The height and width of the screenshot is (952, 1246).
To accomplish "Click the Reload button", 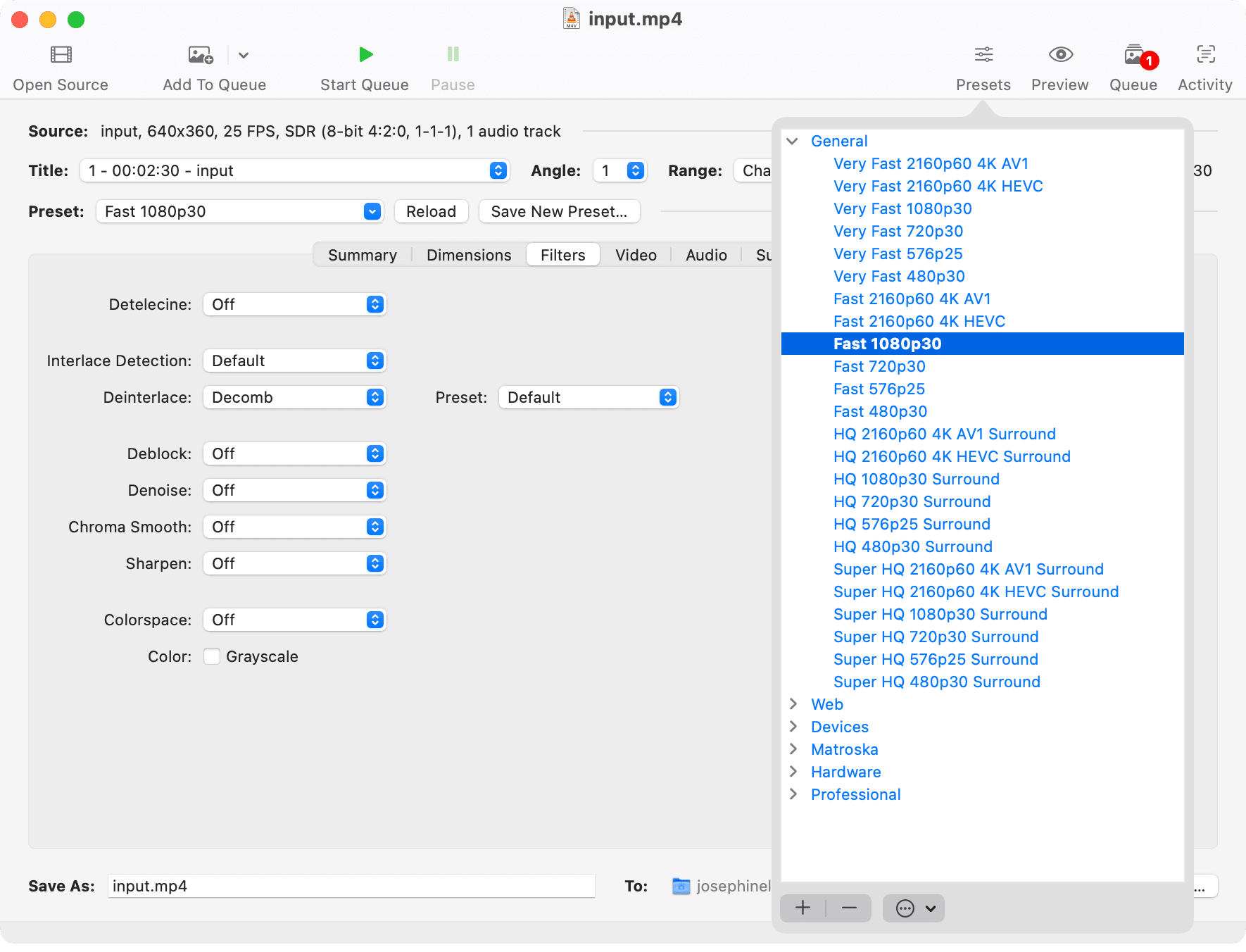I will (431, 211).
